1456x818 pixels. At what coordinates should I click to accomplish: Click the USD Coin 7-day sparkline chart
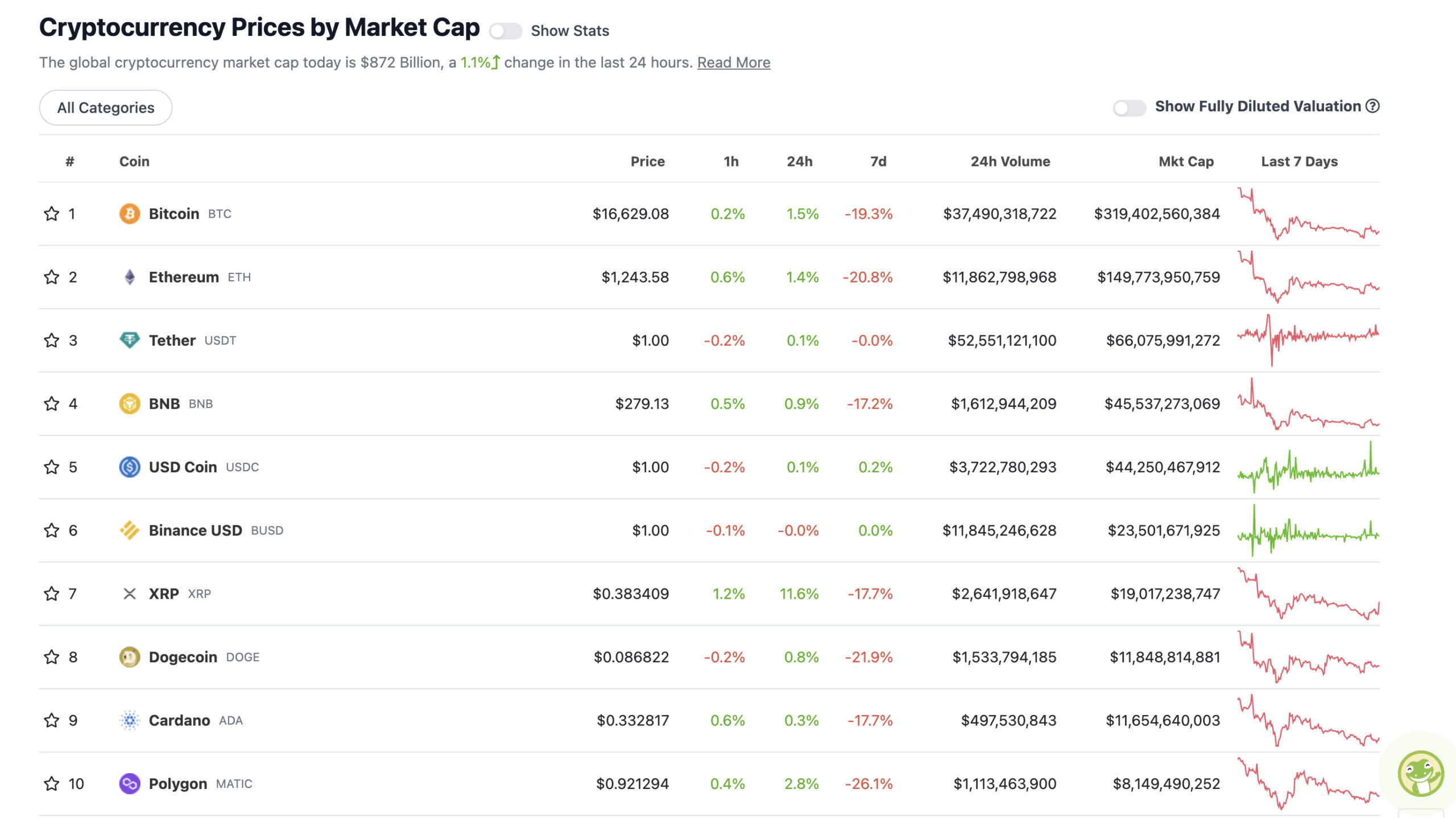1308,467
